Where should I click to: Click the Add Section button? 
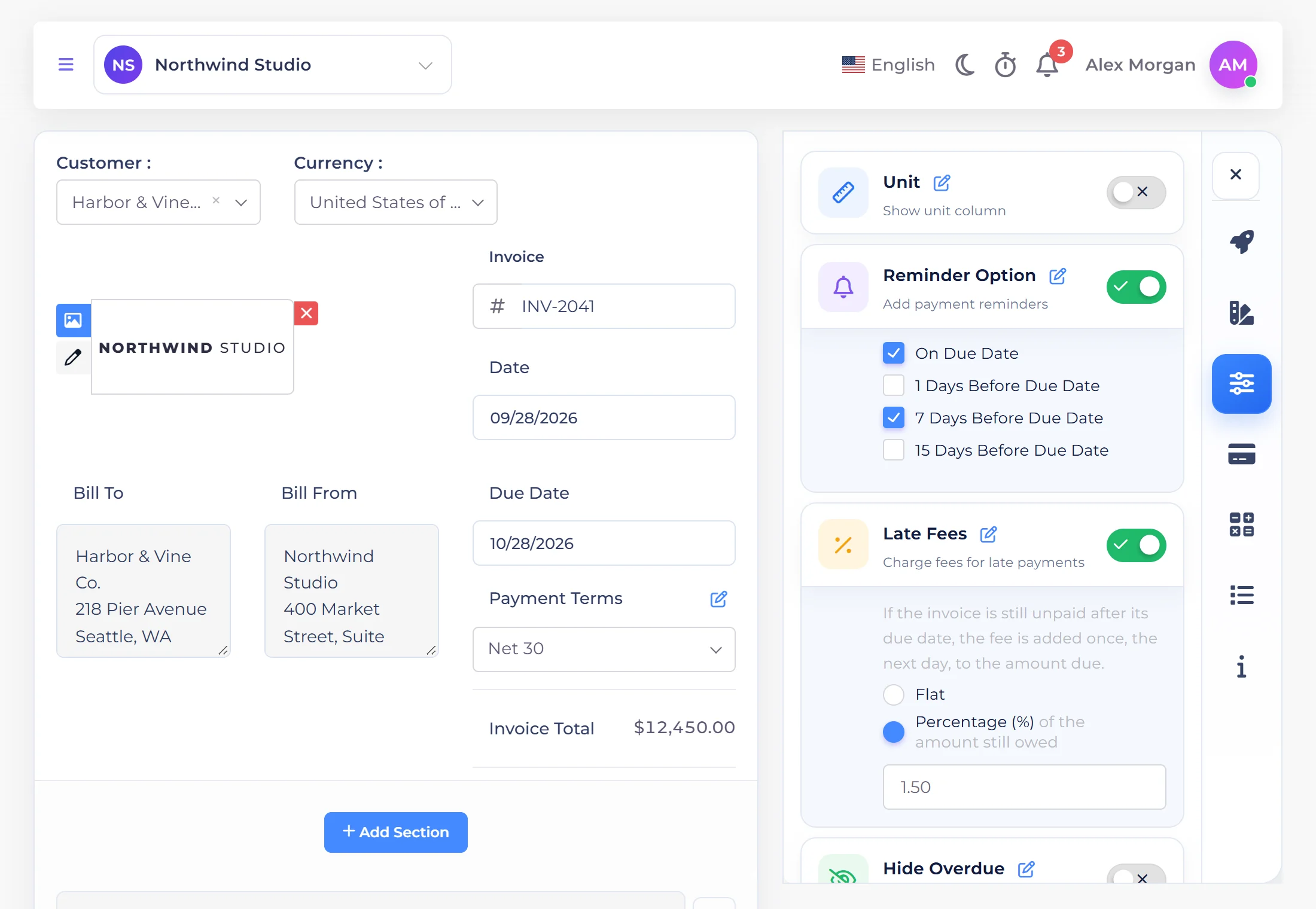pos(396,832)
